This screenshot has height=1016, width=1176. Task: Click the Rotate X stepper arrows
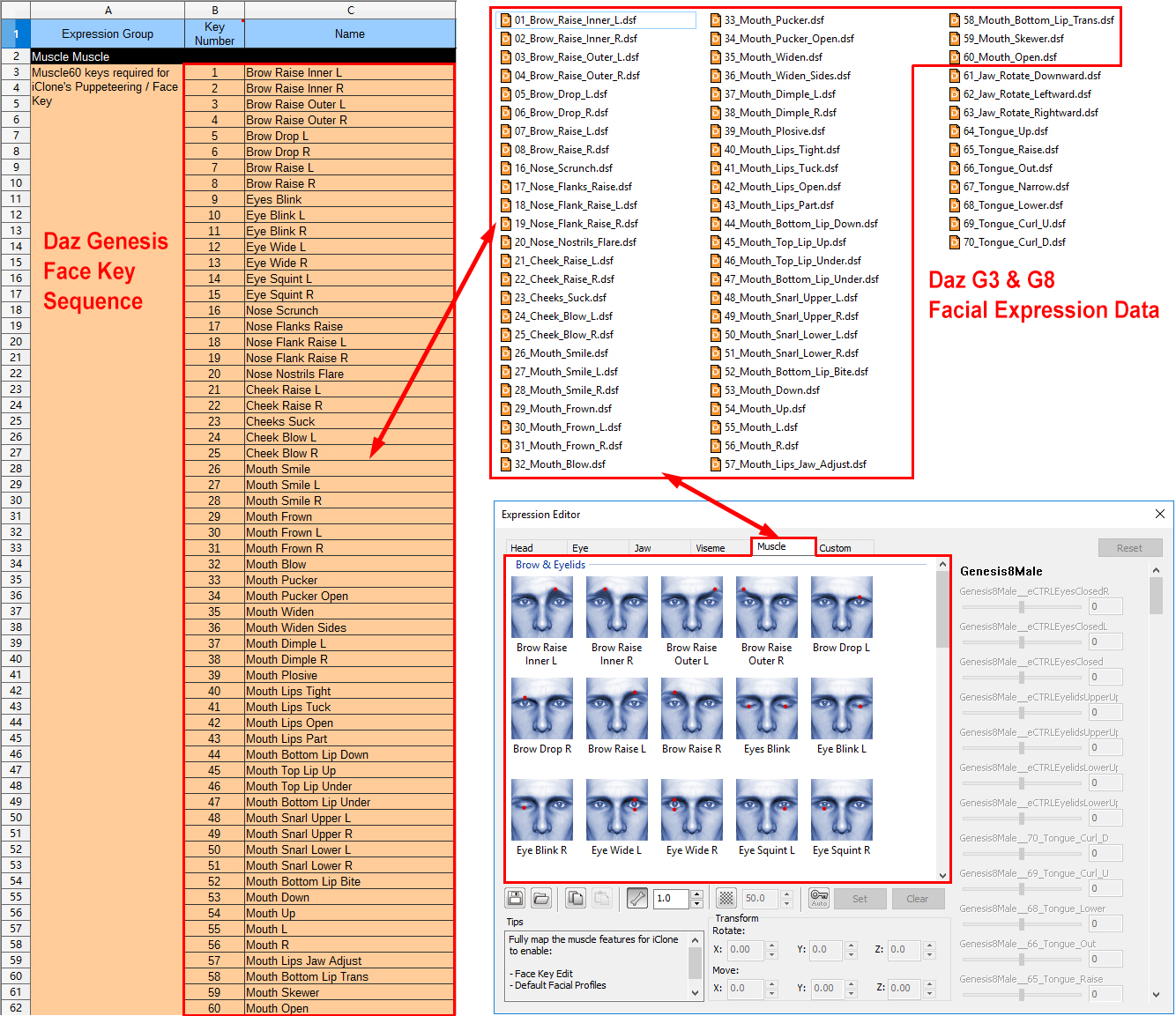click(x=772, y=950)
